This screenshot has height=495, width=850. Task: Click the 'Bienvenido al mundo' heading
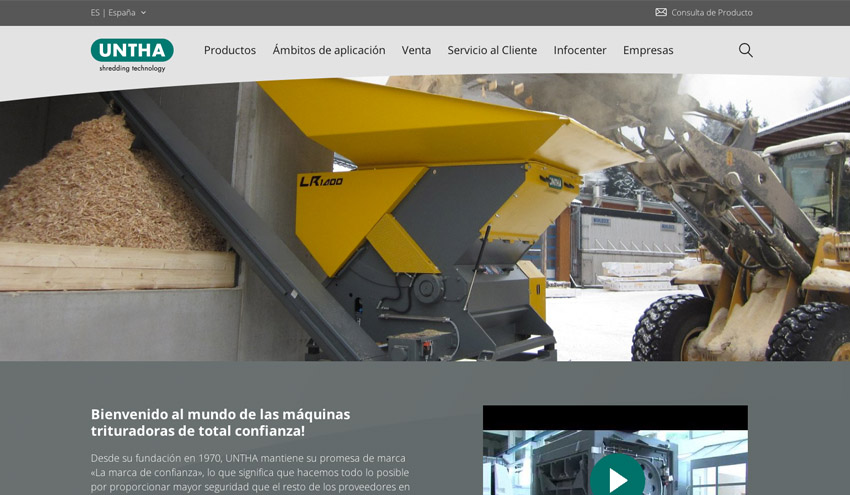[221, 422]
